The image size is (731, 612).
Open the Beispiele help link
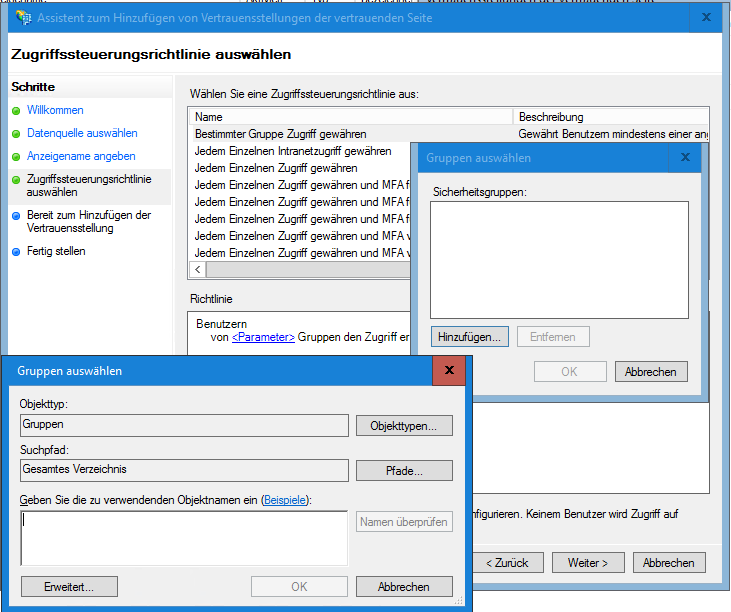[285, 500]
